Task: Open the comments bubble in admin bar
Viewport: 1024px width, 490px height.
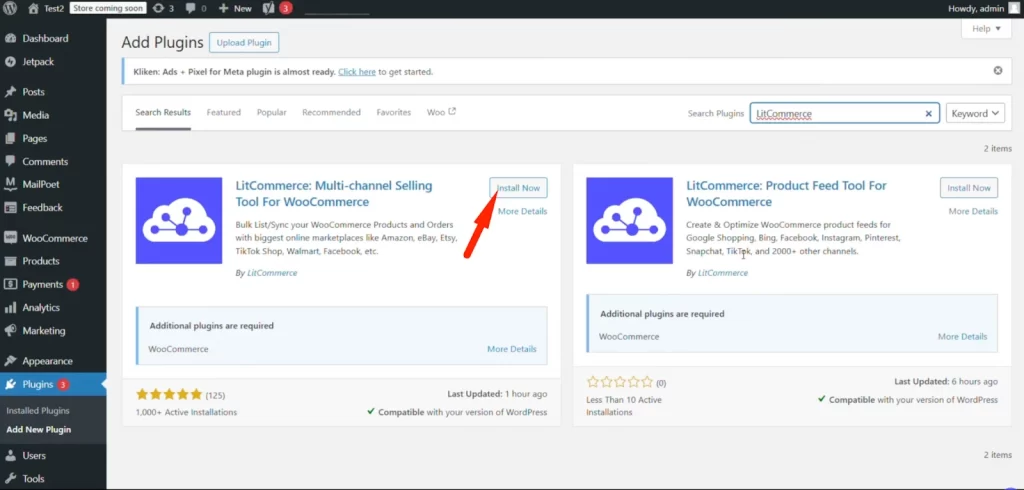Action: 196,8
